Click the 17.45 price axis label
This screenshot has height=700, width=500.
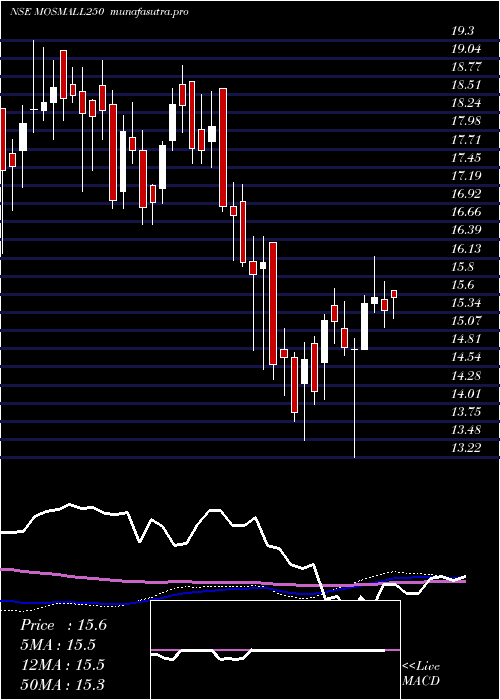coord(466,158)
